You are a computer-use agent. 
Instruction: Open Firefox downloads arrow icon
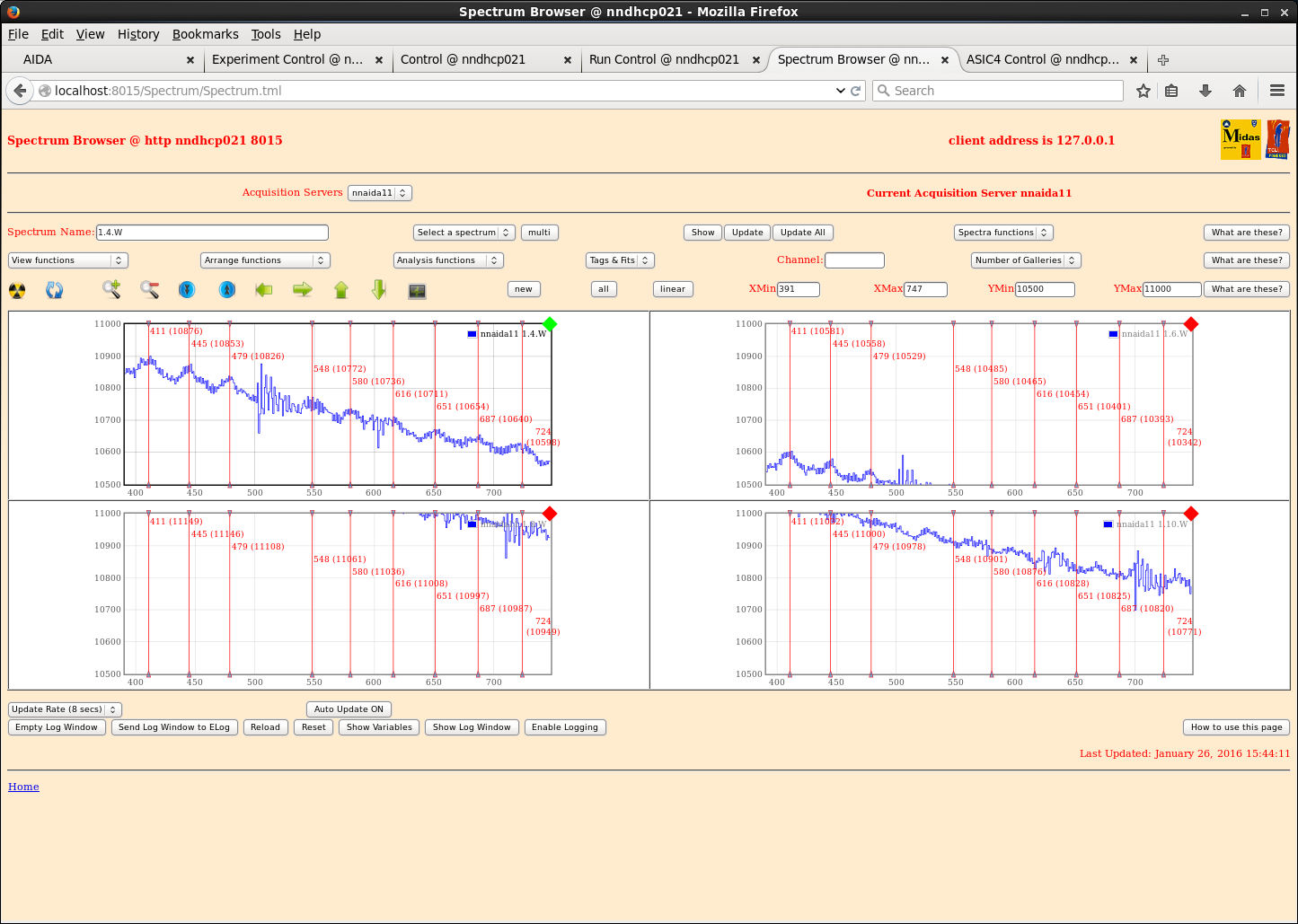pos(1205,91)
